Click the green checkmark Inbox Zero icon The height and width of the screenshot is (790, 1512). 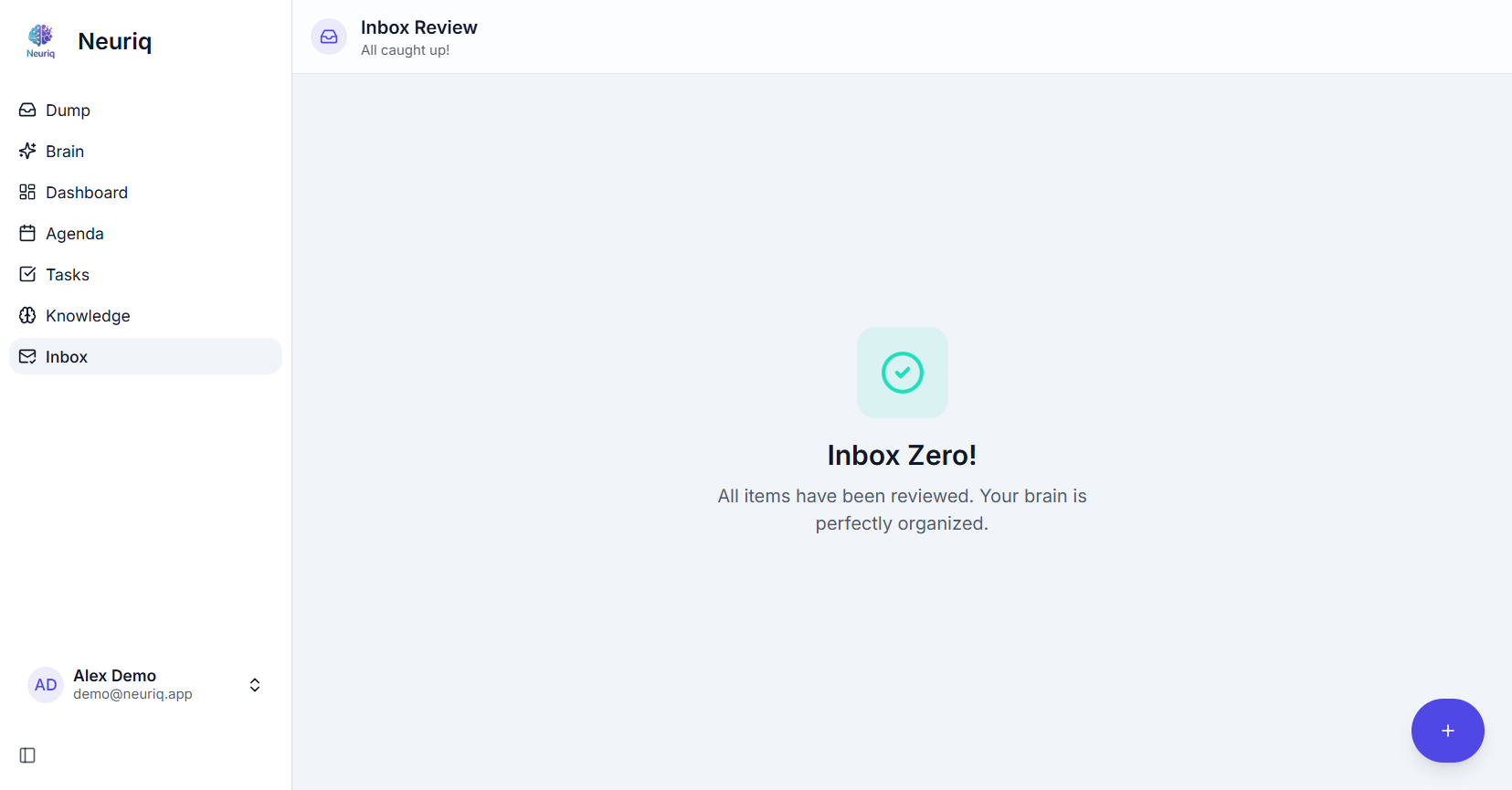903,373
